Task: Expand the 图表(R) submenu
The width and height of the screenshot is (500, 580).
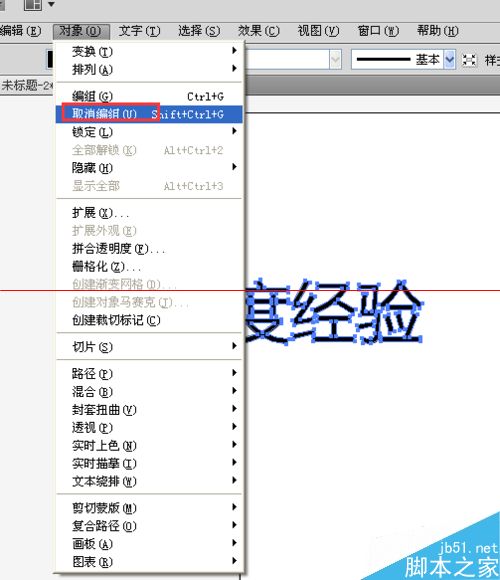Action: 149,562
